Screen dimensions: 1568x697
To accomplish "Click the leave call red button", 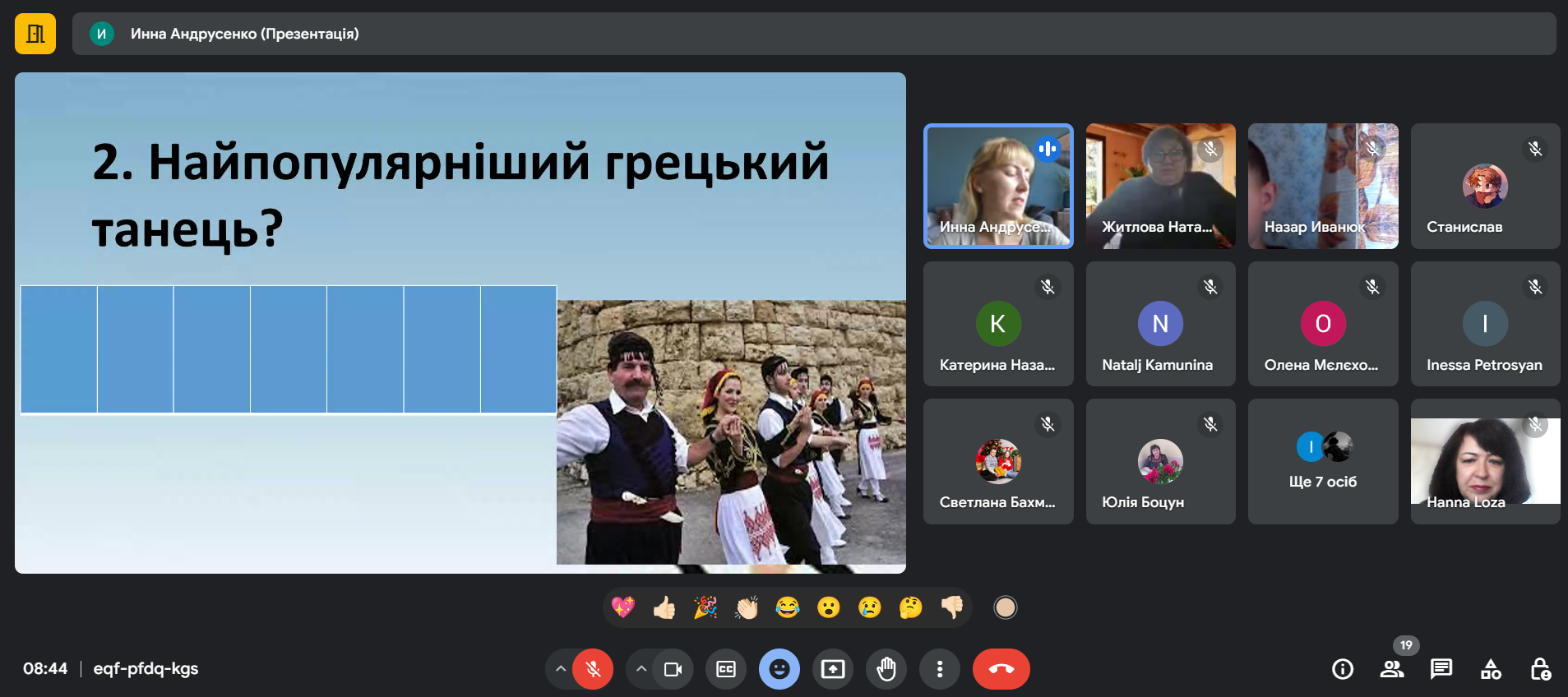I will (x=1001, y=669).
